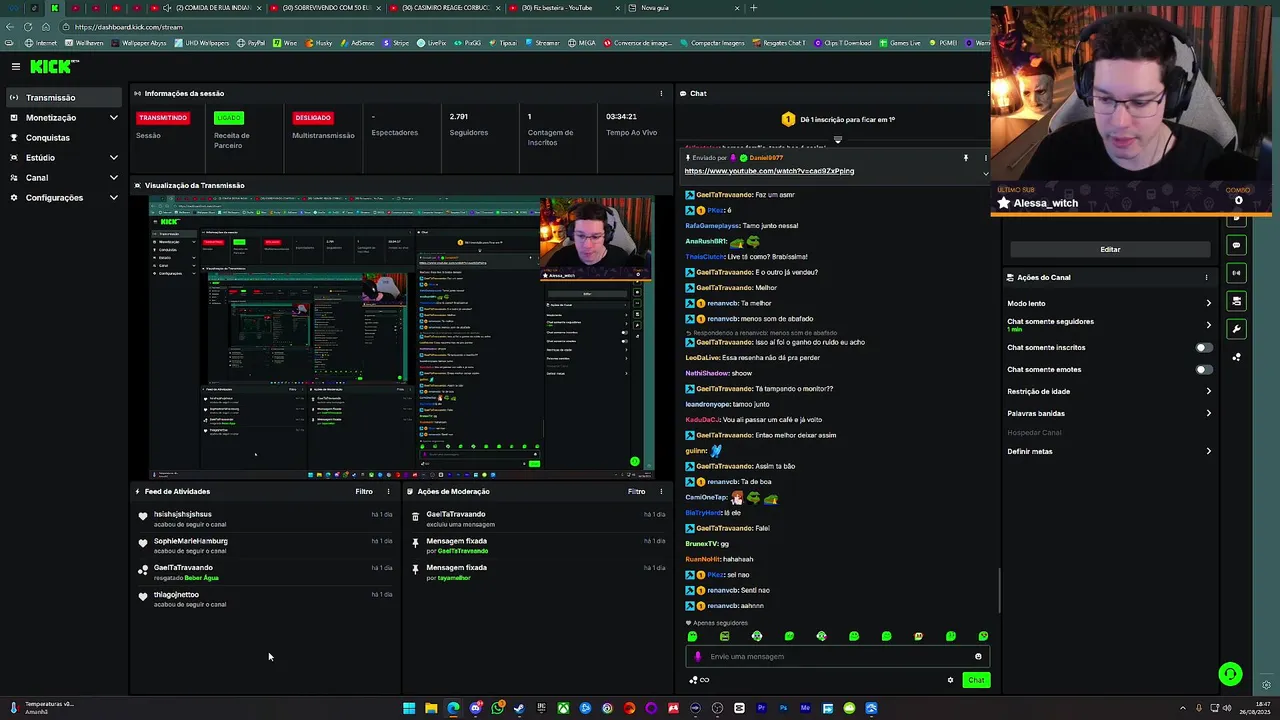Open Palavras banidas options
This screenshot has height=720, width=1280.
click(1110, 413)
